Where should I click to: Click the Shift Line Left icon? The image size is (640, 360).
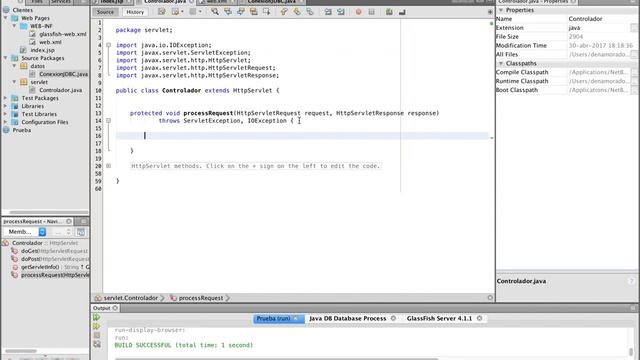coord(328,12)
